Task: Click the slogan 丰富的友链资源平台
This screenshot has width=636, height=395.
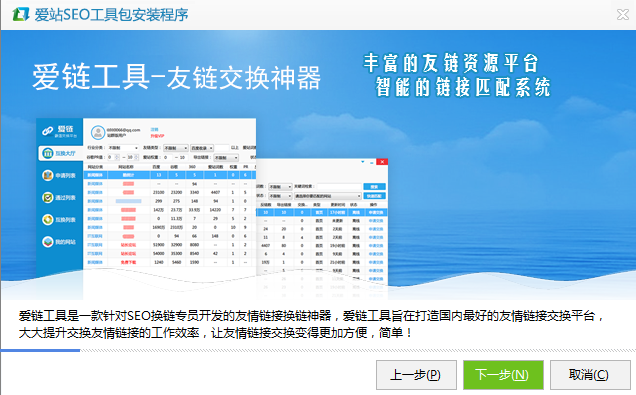Action: pyautogui.click(x=450, y=63)
